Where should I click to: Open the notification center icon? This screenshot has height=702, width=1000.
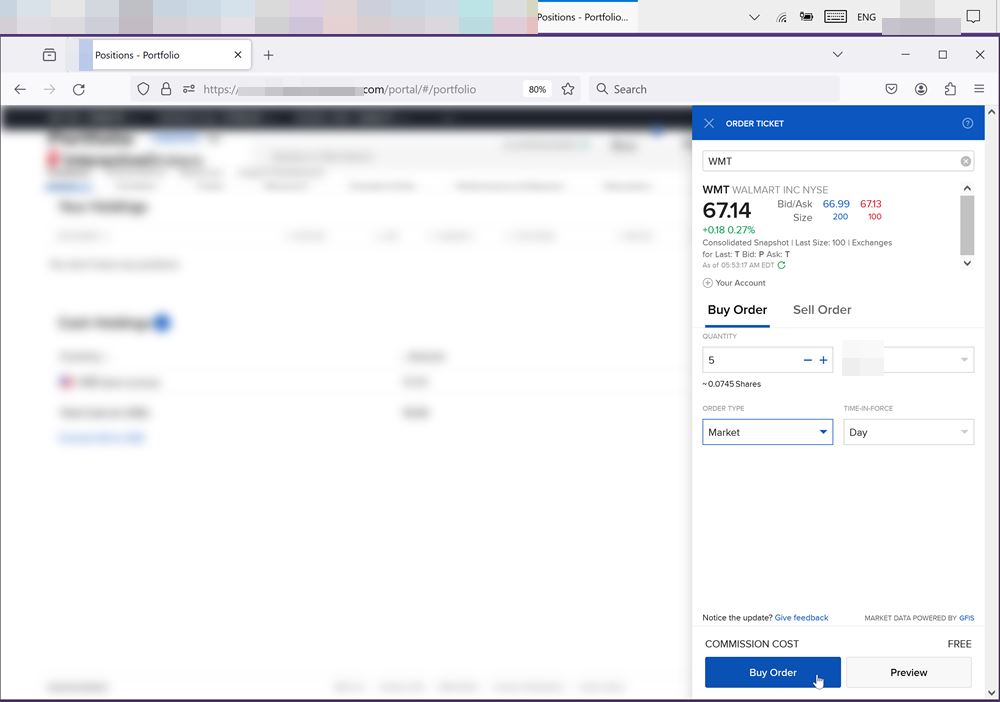[973, 17]
